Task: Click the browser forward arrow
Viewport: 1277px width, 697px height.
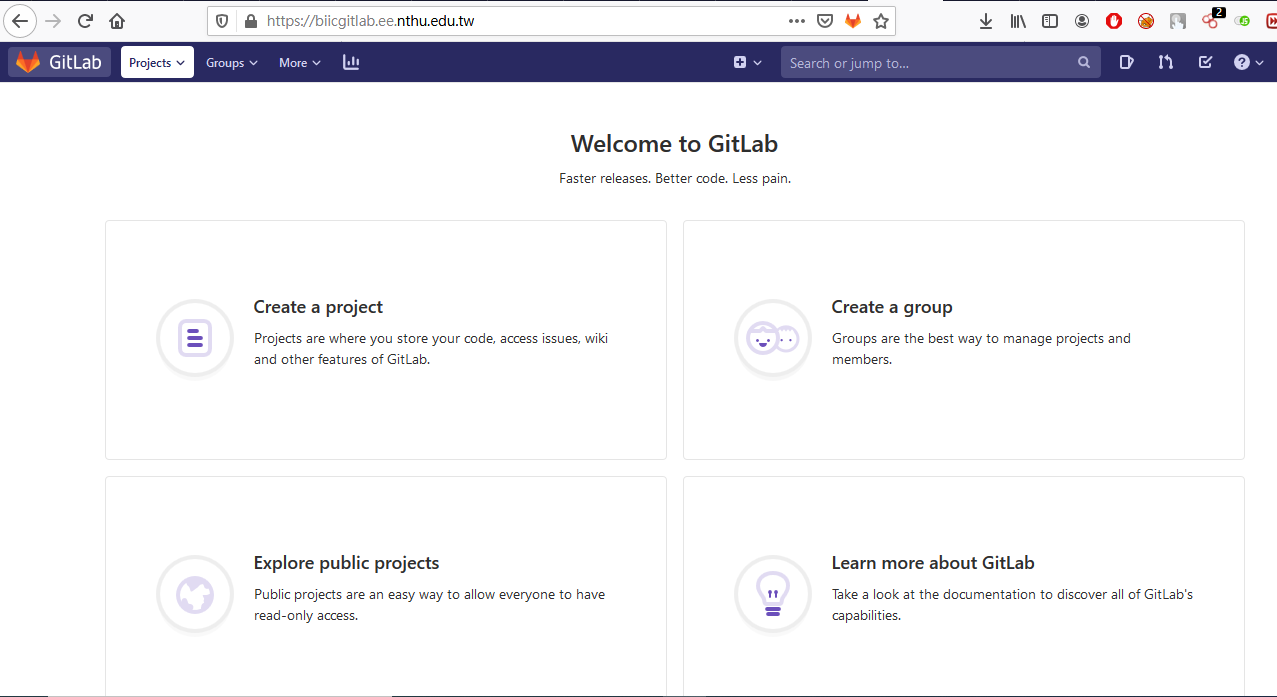Action: (53, 20)
